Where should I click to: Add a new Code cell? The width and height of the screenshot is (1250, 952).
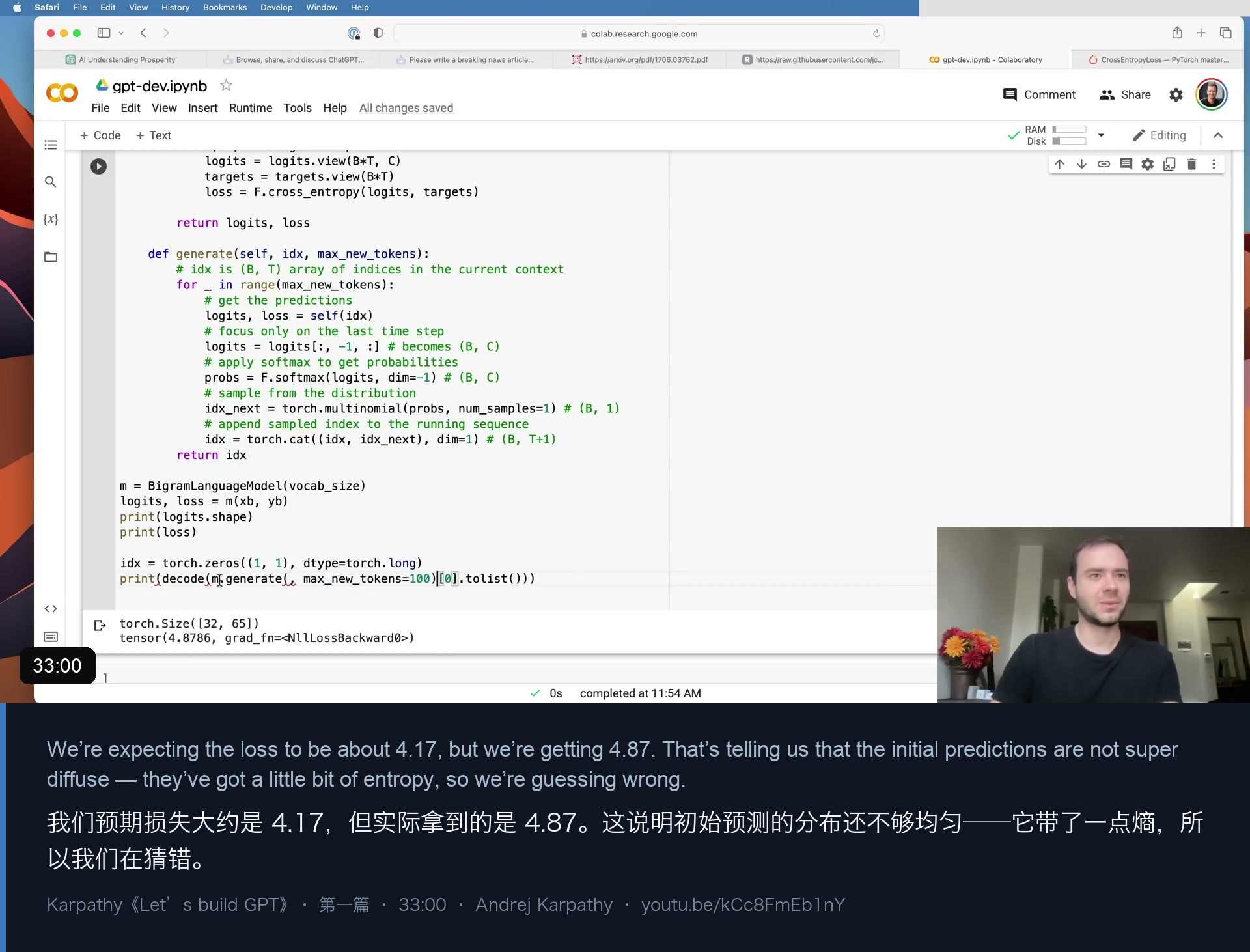[x=100, y=135]
